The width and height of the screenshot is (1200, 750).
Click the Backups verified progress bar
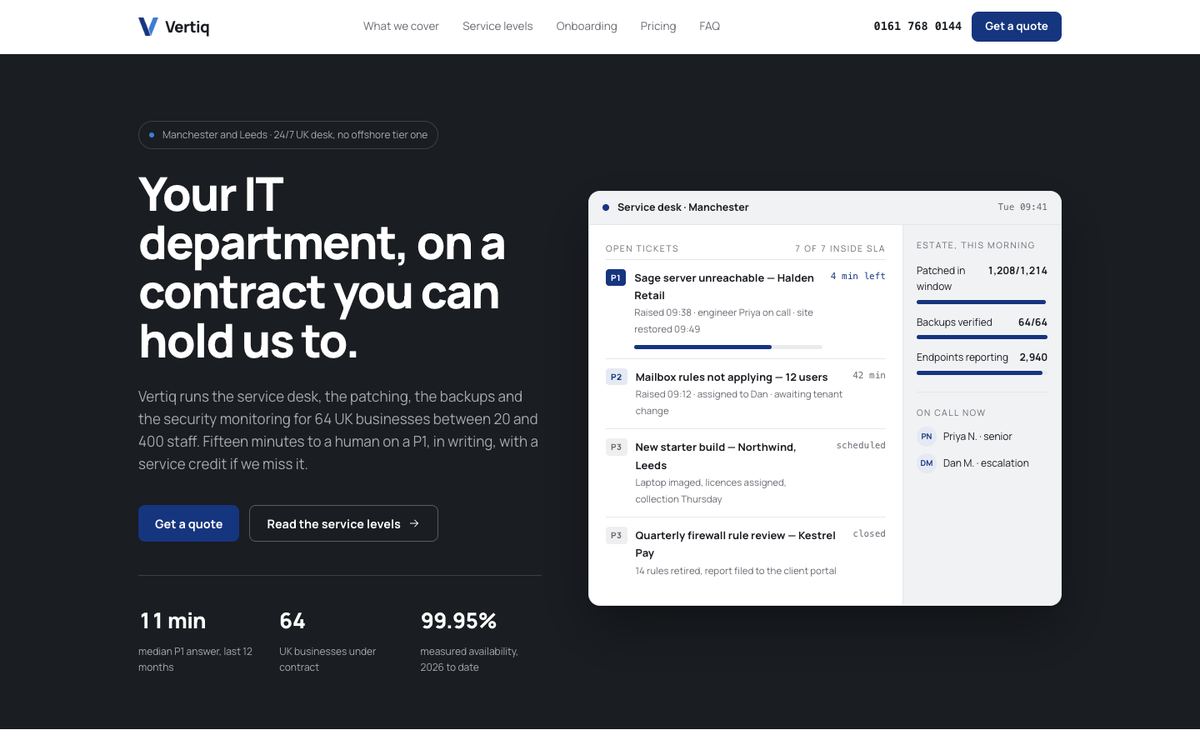[982, 337]
